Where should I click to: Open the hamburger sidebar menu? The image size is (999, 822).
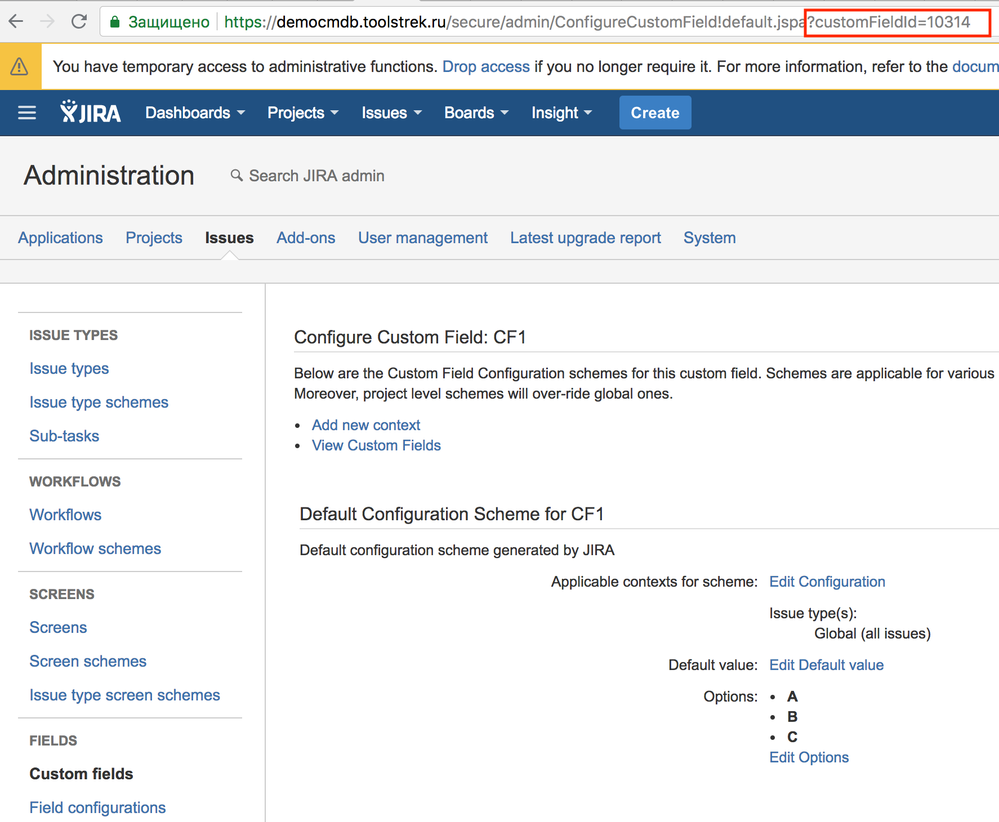click(27, 113)
